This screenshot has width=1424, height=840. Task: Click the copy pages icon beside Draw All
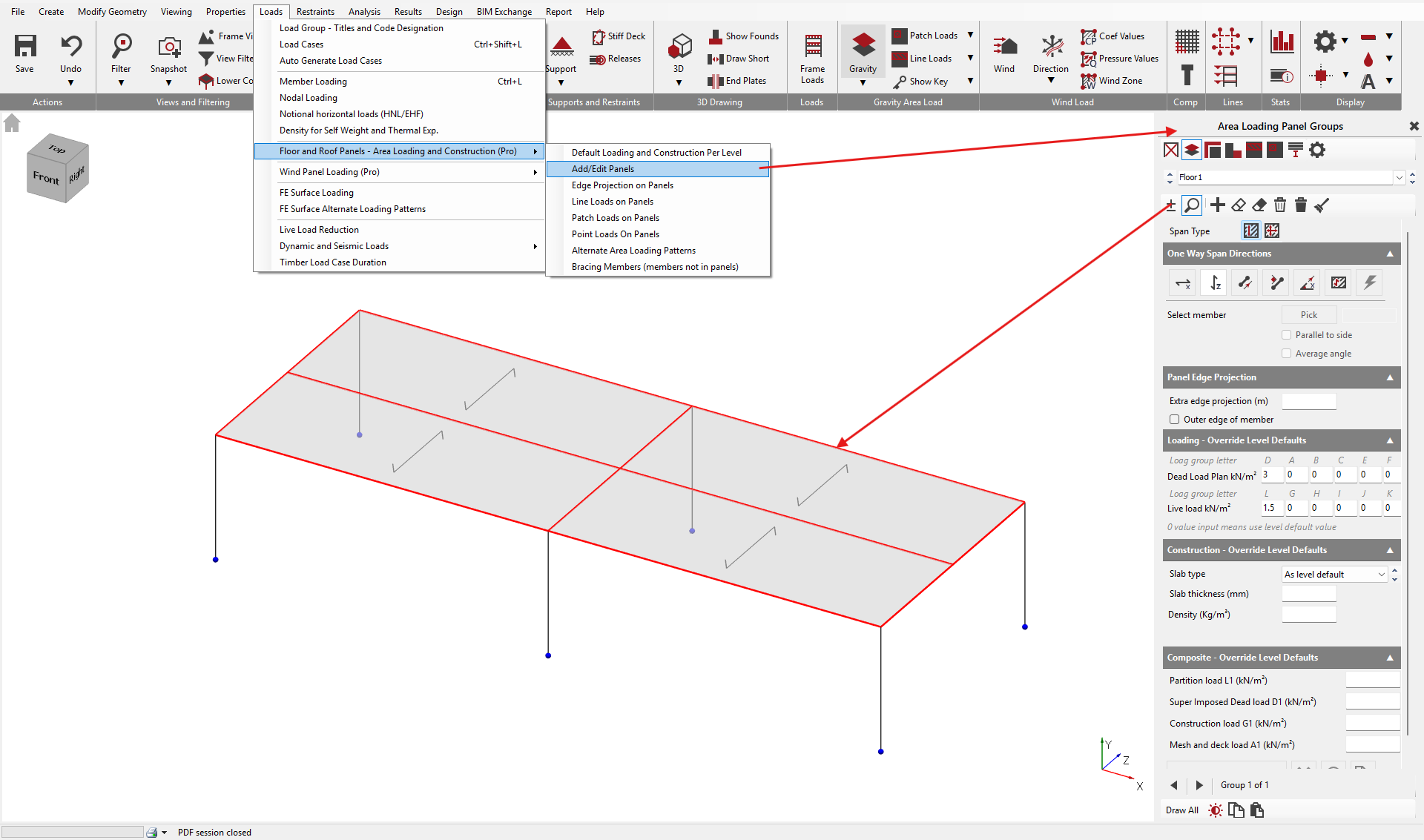tap(1236, 810)
